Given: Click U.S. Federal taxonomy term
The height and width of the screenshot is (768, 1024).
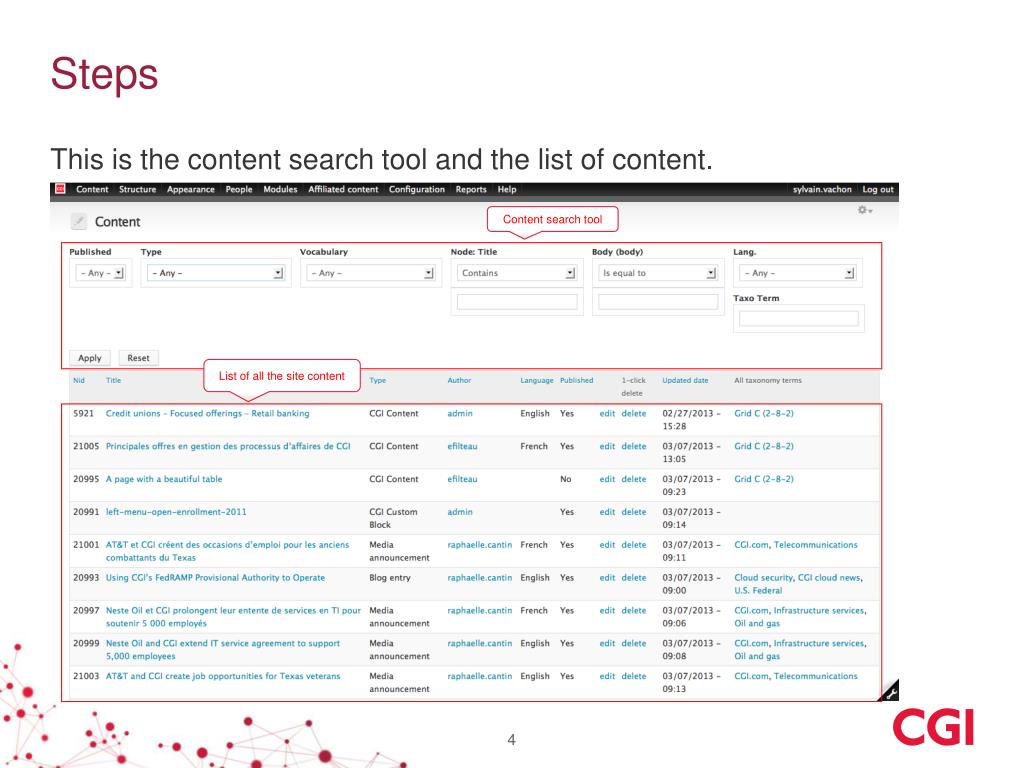Looking at the screenshot, I should pyautogui.click(x=758, y=590).
